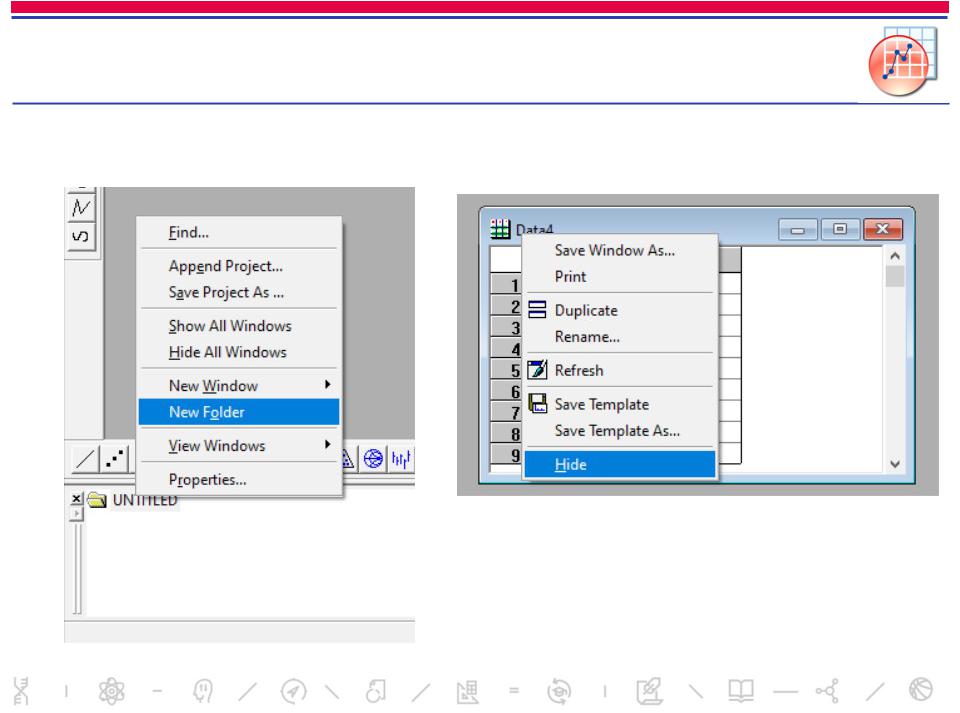Select row header 4 in Data4
This screenshot has width=960, height=713.
click(x=506, y=349)
